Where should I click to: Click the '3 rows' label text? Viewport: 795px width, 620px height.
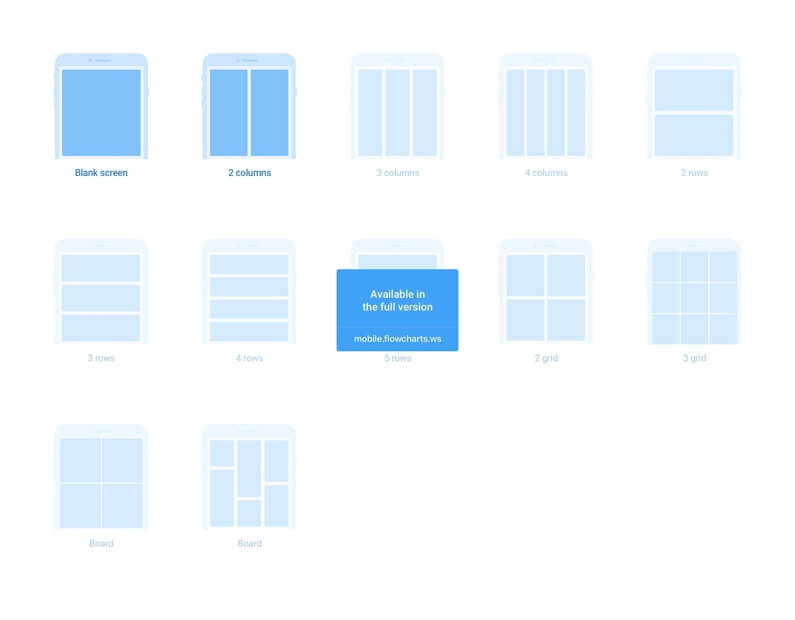(x=101, y=358)
